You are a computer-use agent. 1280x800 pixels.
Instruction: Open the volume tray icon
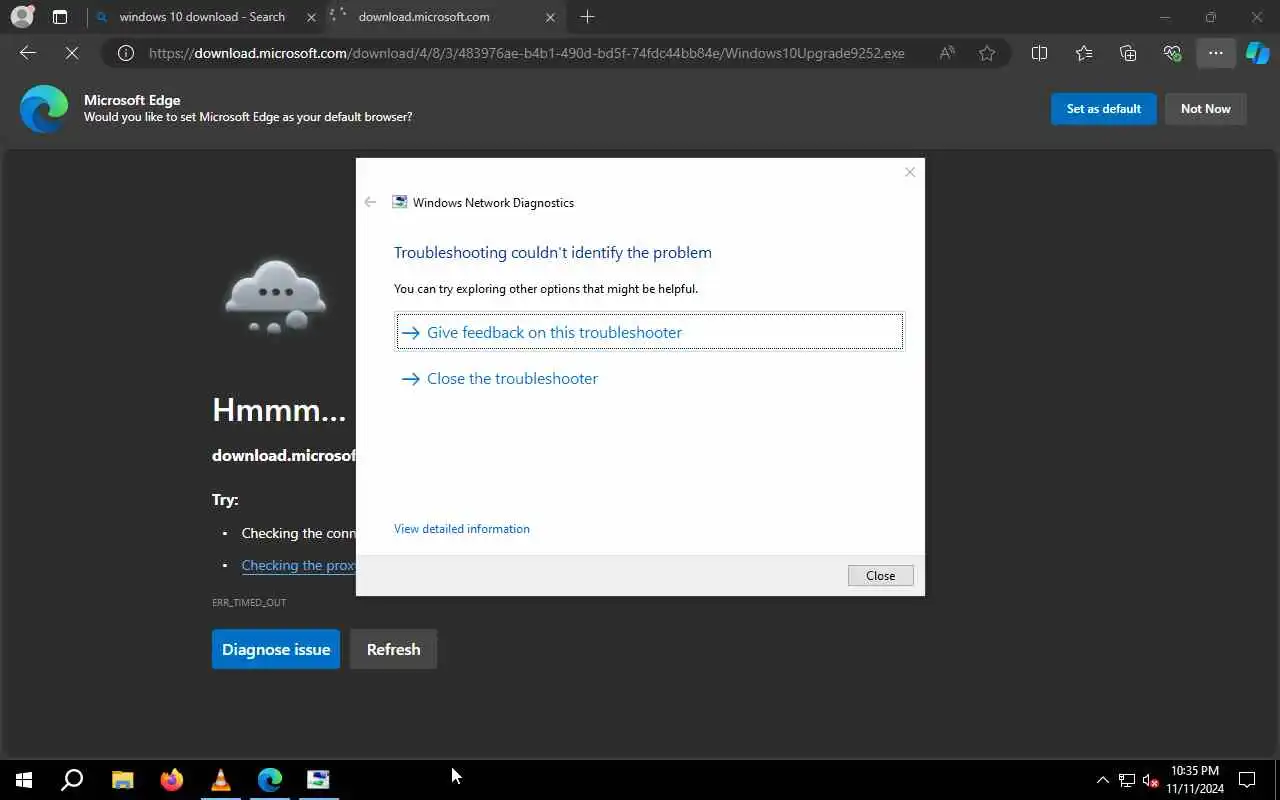click(1151, 780)
